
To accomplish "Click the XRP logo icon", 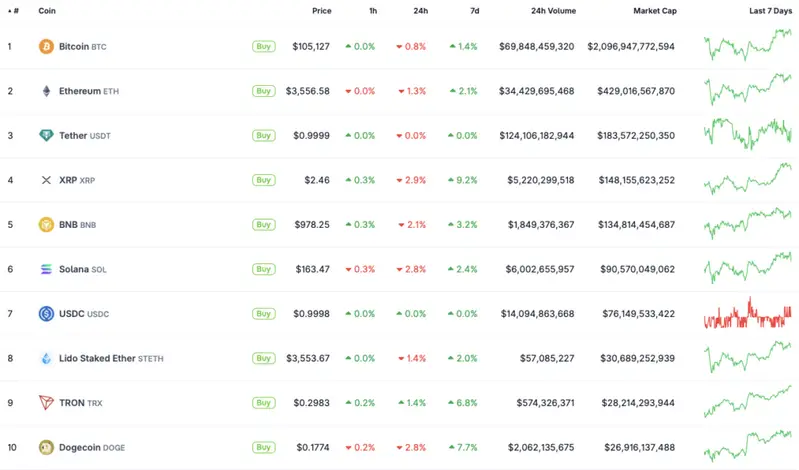I will [x=45, y=180].
